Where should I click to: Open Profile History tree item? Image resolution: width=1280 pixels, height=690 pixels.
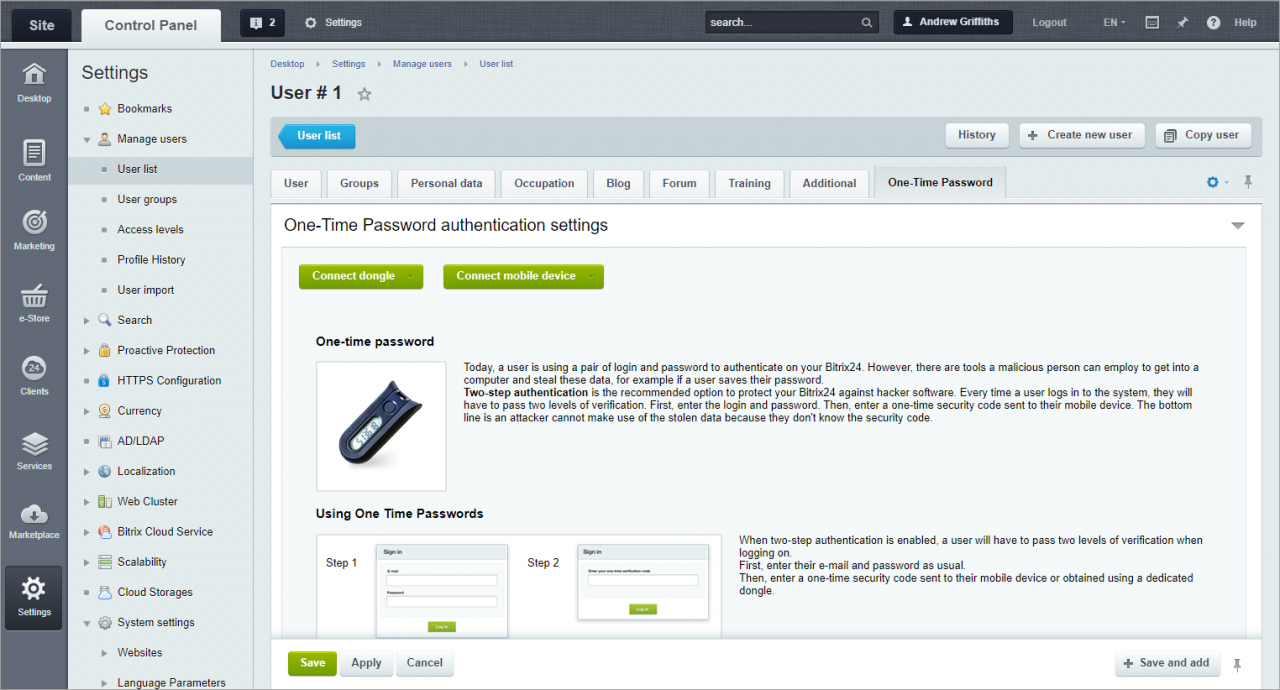[152, 260]
